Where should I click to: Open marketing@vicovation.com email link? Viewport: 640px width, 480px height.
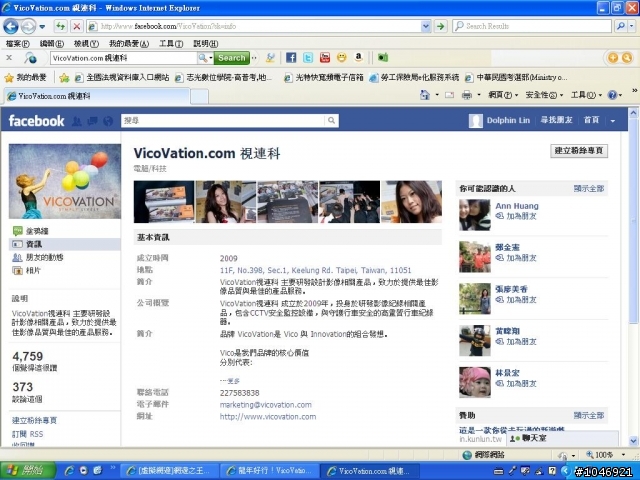(265, 405)
